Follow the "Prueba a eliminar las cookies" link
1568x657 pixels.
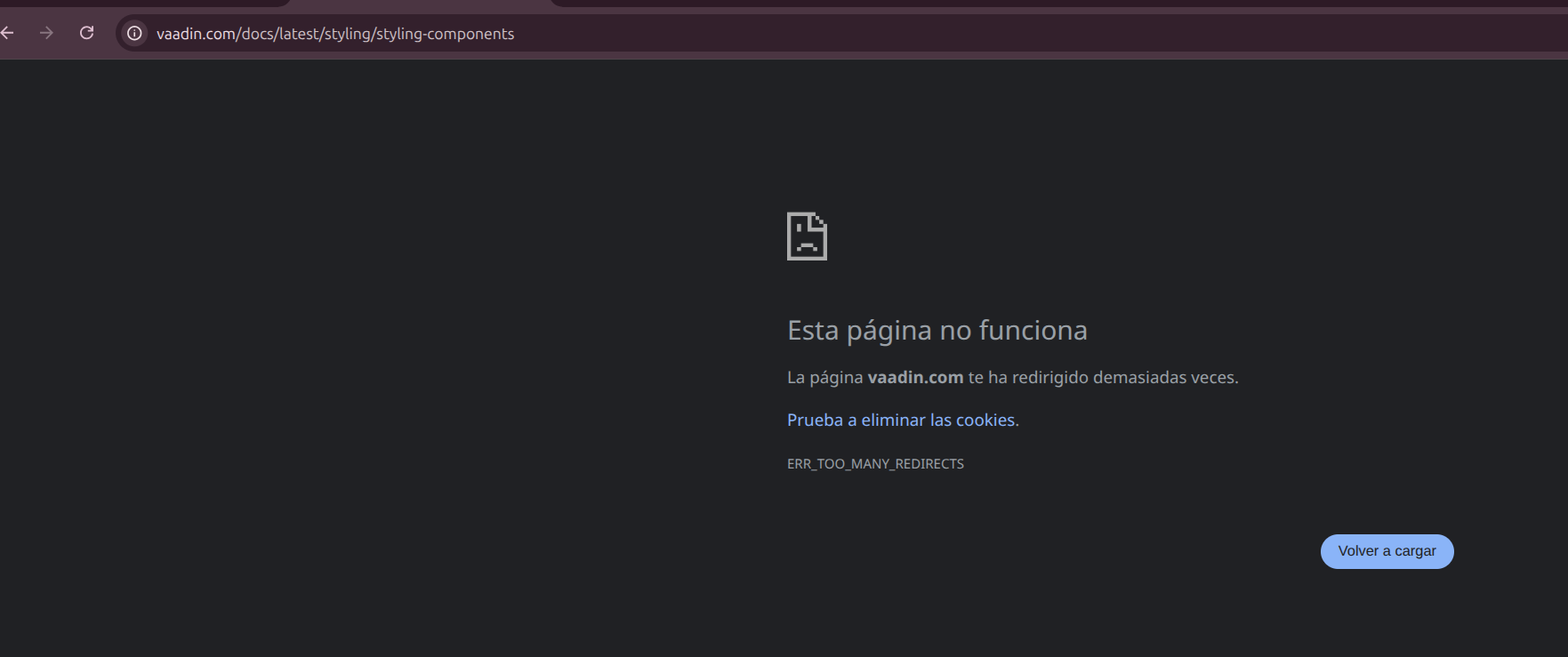tap(901, 420)
